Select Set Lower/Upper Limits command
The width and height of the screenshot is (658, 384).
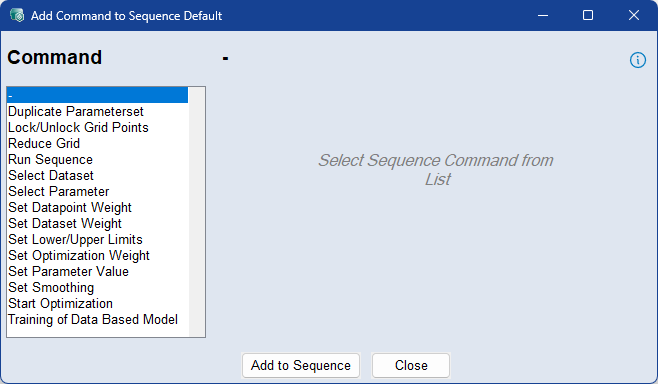pos(97,239)
